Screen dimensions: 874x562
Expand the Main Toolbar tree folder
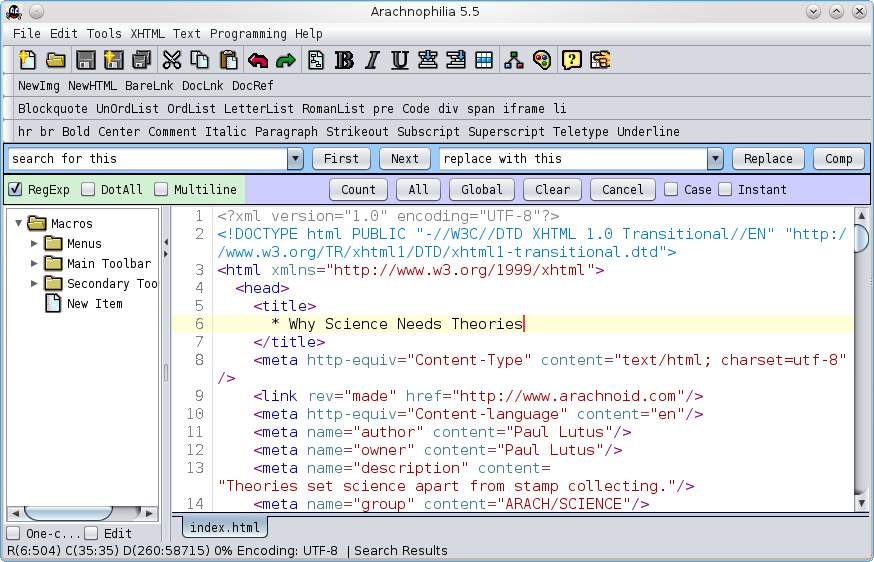(35, 264)
